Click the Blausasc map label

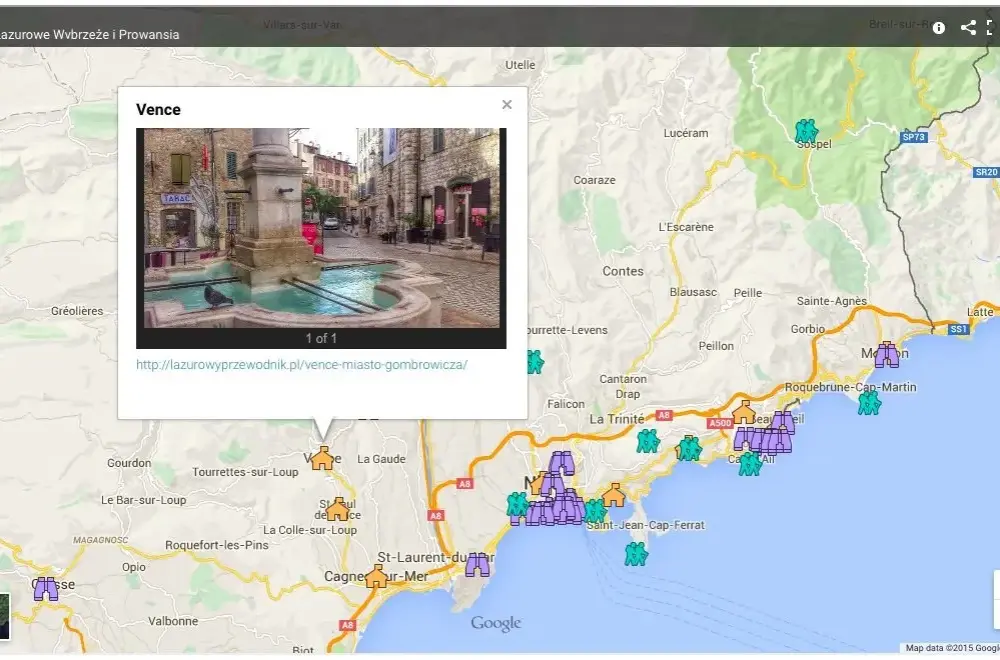coord(693,292)
